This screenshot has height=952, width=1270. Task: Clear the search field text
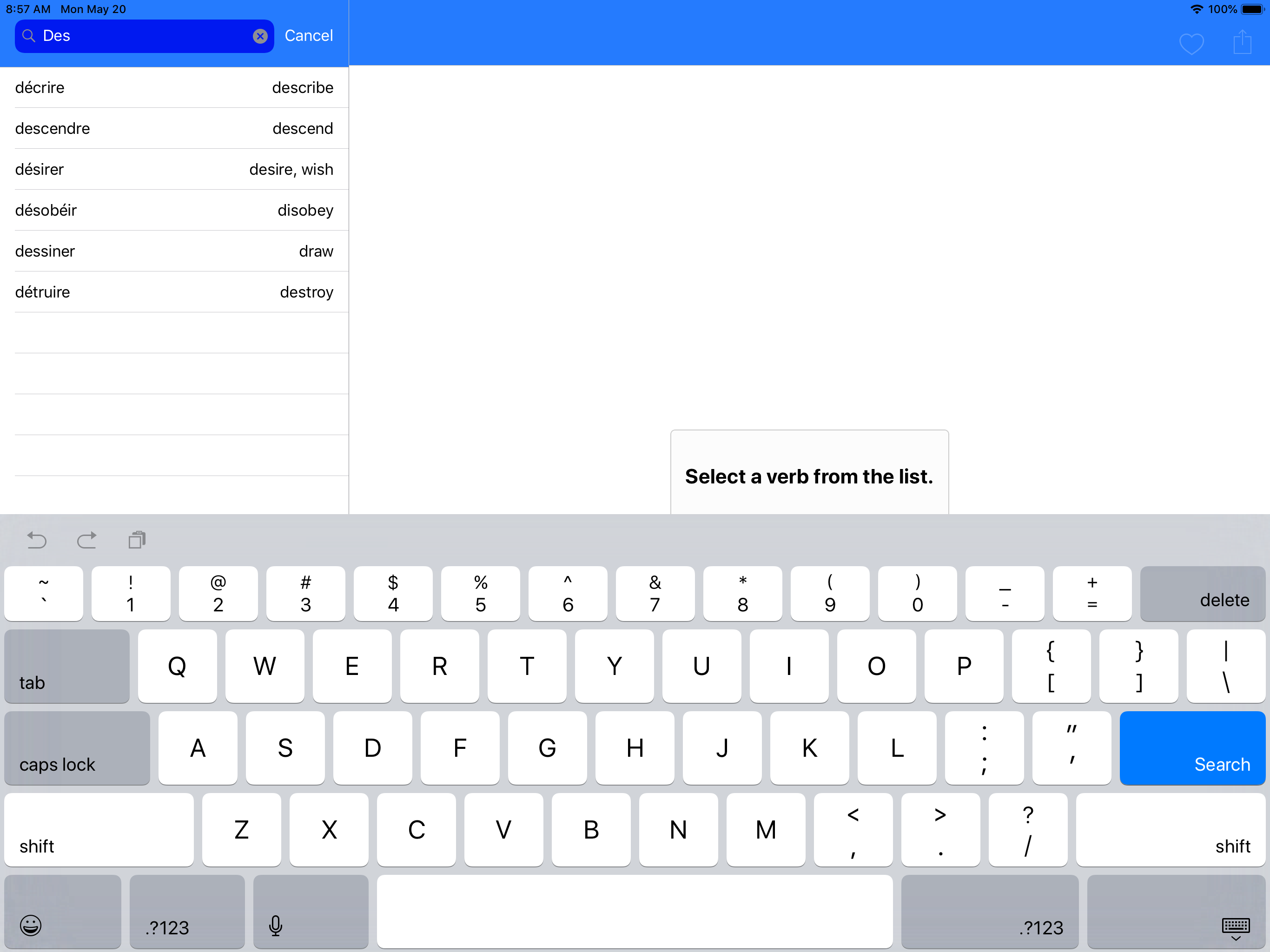tap(260, 36)
